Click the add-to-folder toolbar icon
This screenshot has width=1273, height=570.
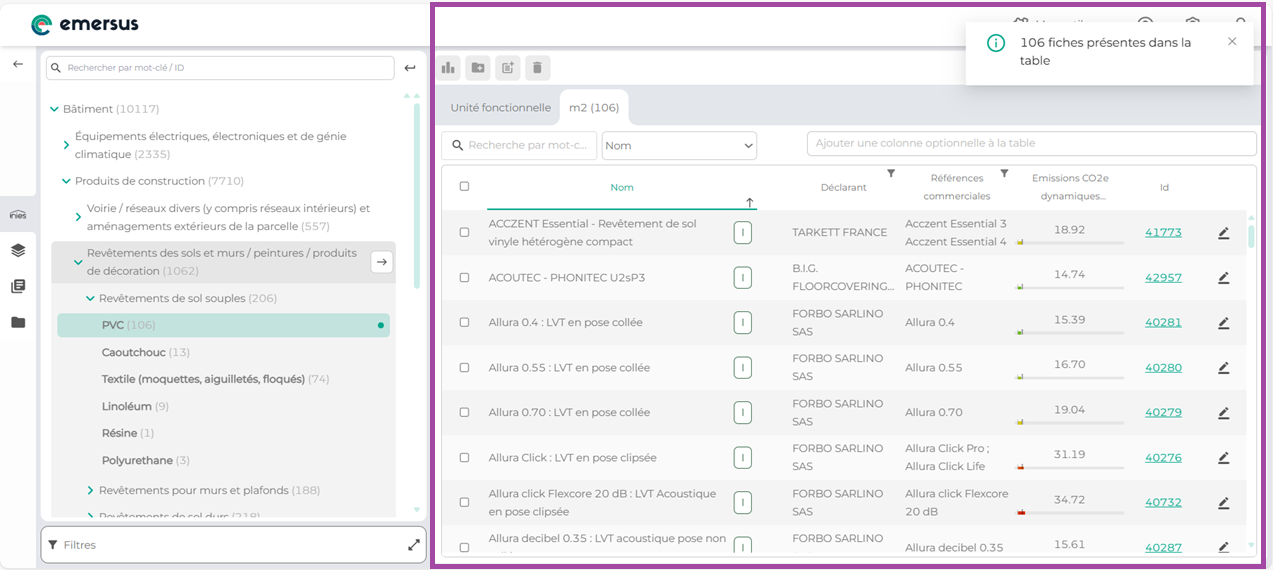(x=478, y=68)
